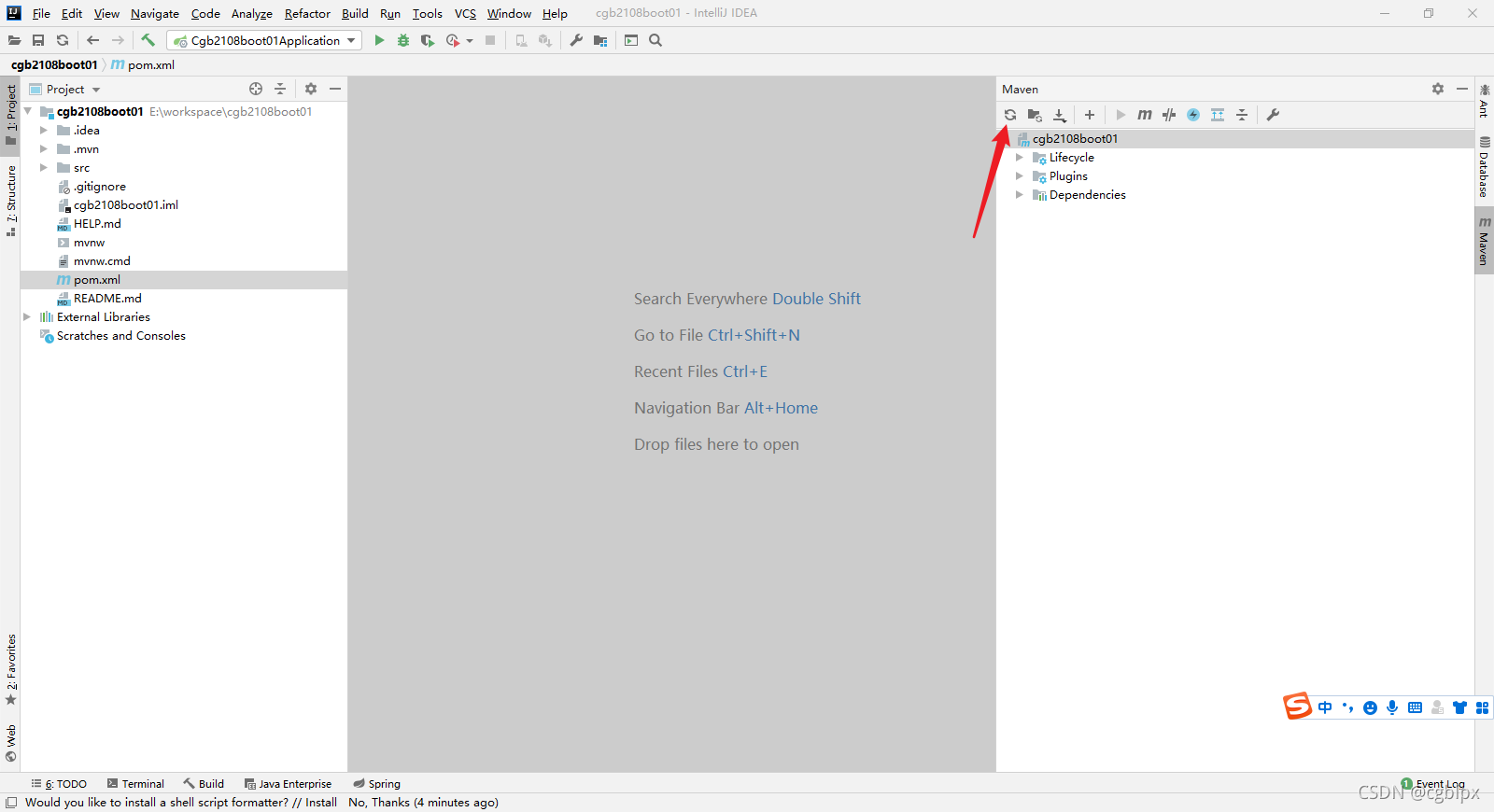The height and width of the screenshot is (812, 1494).
Task: Collapse cgb2108boot01 project root
Action: (x=28, y=111)
